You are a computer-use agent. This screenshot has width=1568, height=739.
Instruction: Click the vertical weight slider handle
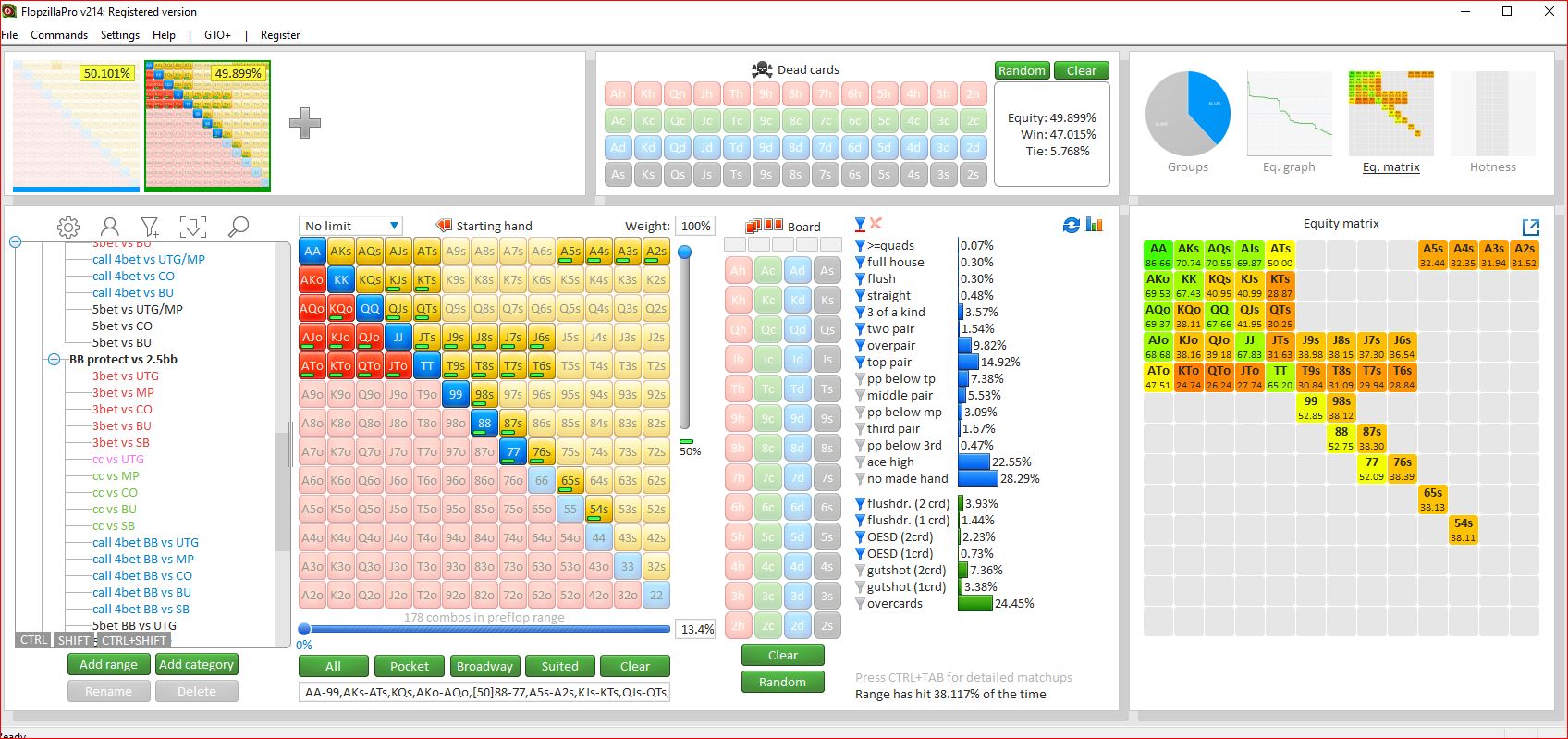point(685,252)
